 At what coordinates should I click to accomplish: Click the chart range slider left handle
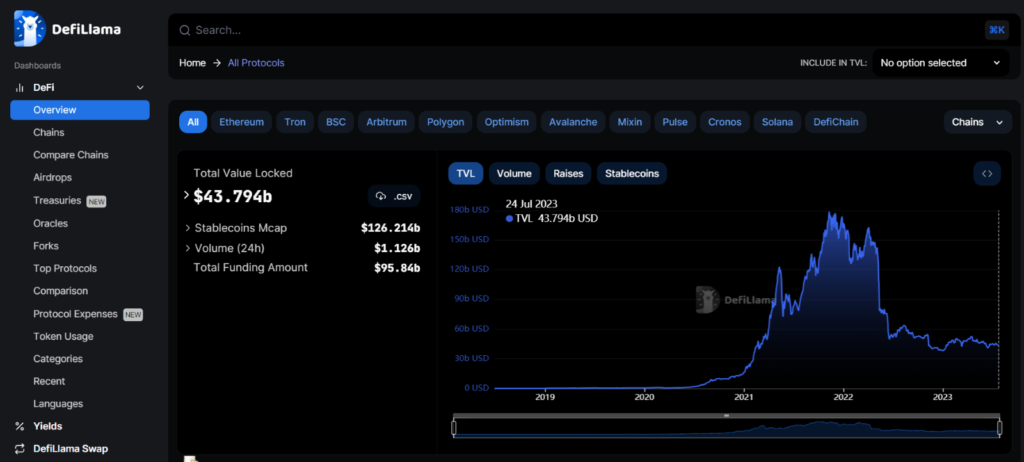pyautogui.click(x=454, y=428)
